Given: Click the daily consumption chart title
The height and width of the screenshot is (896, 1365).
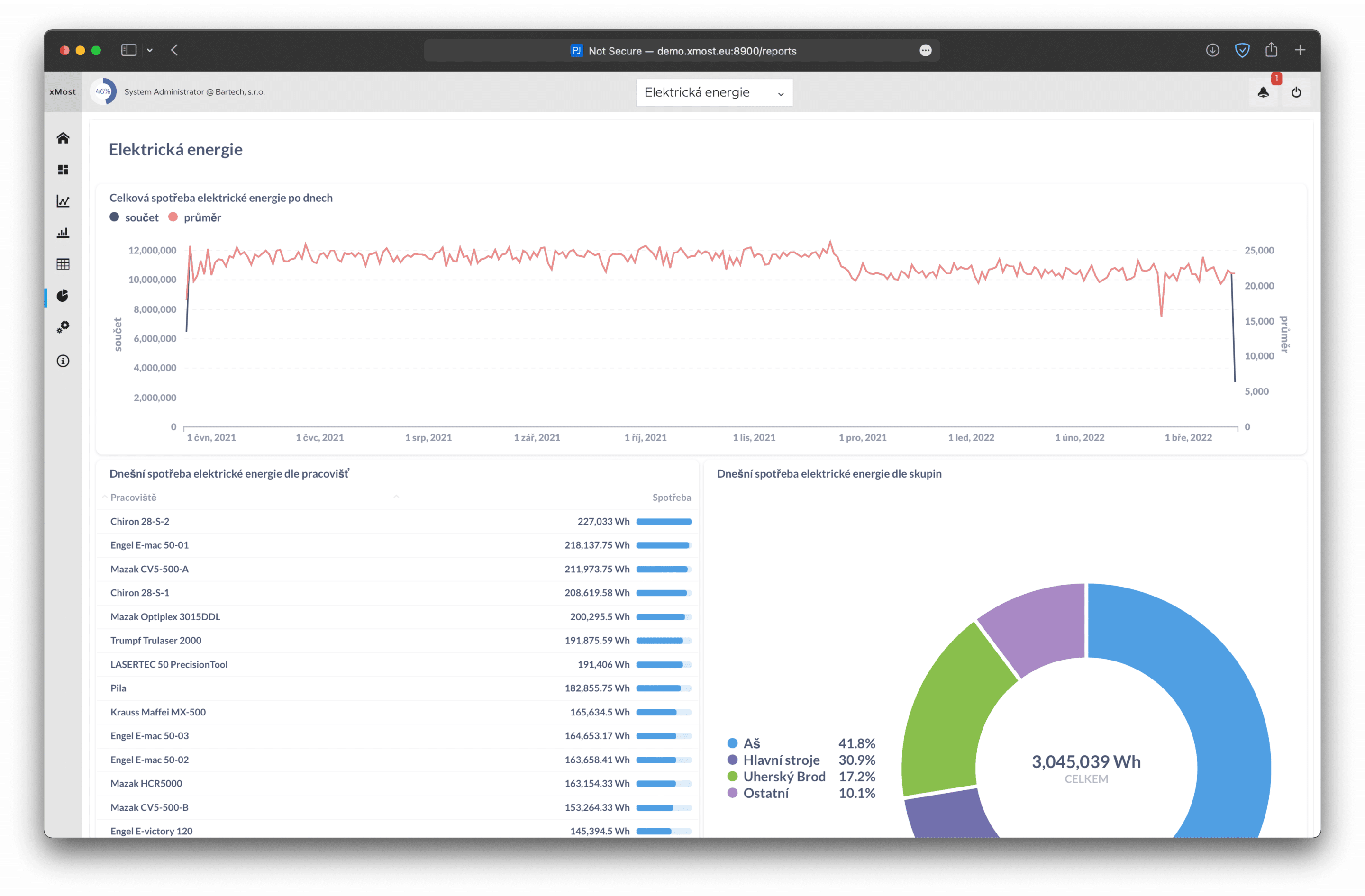Looking at the screenshot, I should (x=221, y=198).
